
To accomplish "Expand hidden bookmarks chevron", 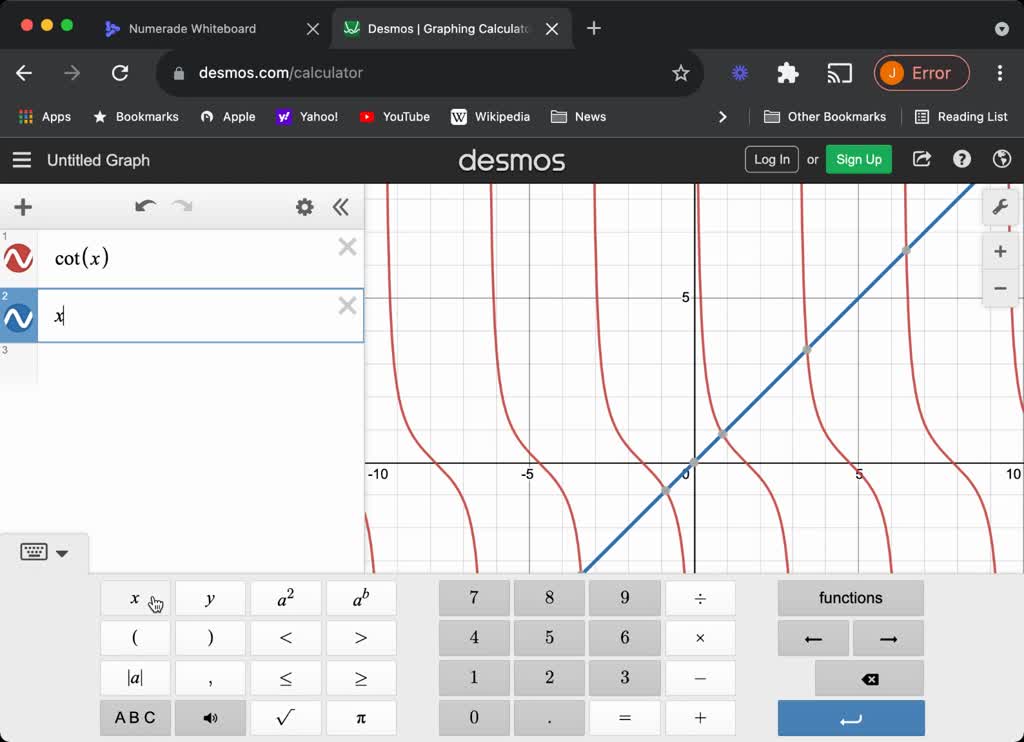I will 722,117.
